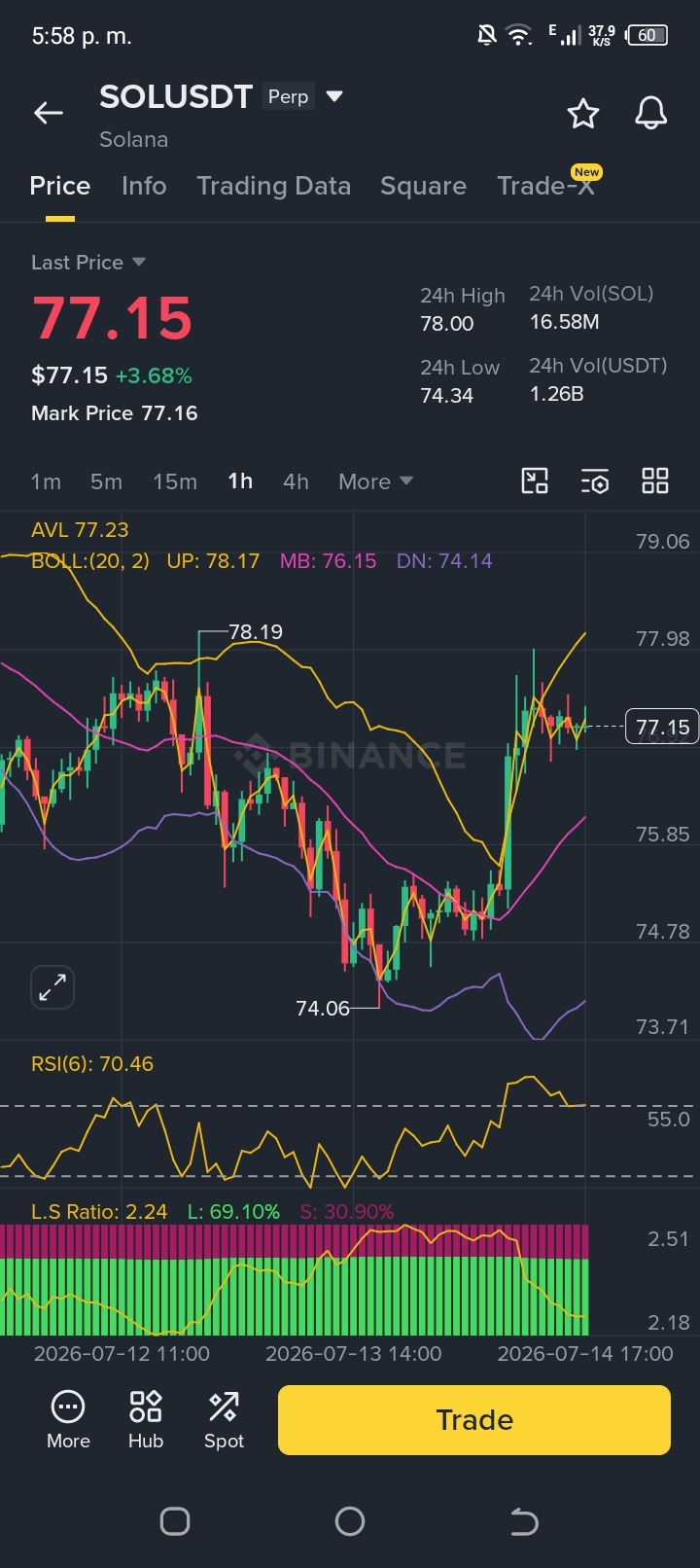Screen dimensions: 700x1568
Task: Add SOLUSDT to favorites with star icon
Action: [583, 114]
